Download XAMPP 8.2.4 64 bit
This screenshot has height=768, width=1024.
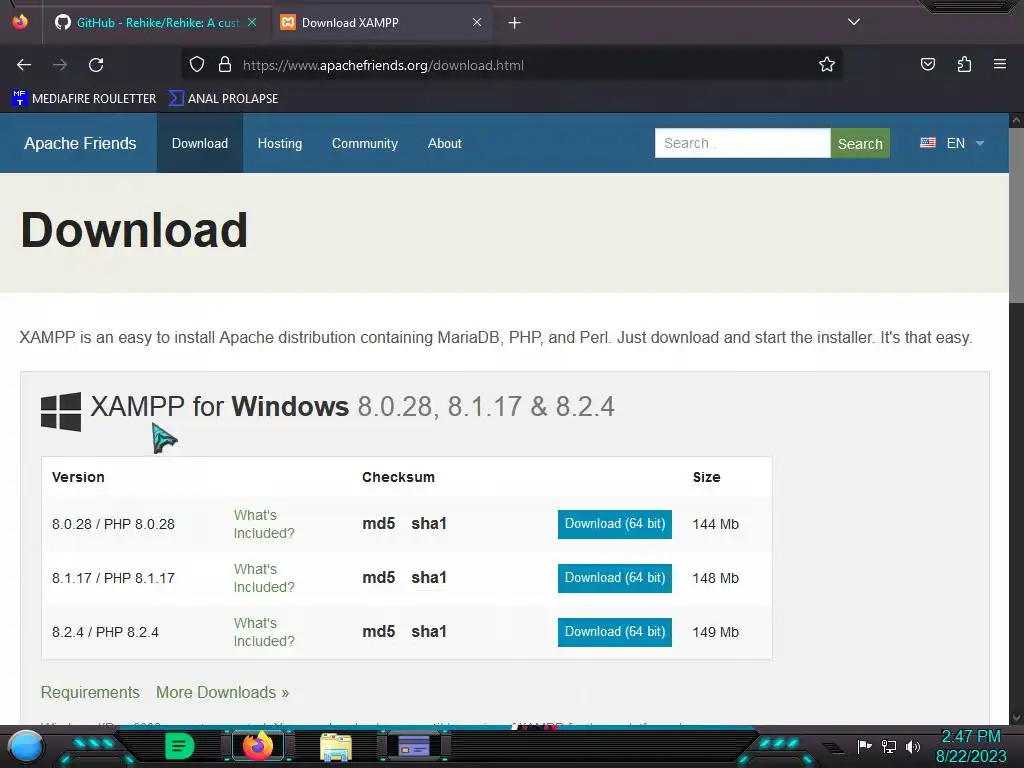(x=615, y=632)
